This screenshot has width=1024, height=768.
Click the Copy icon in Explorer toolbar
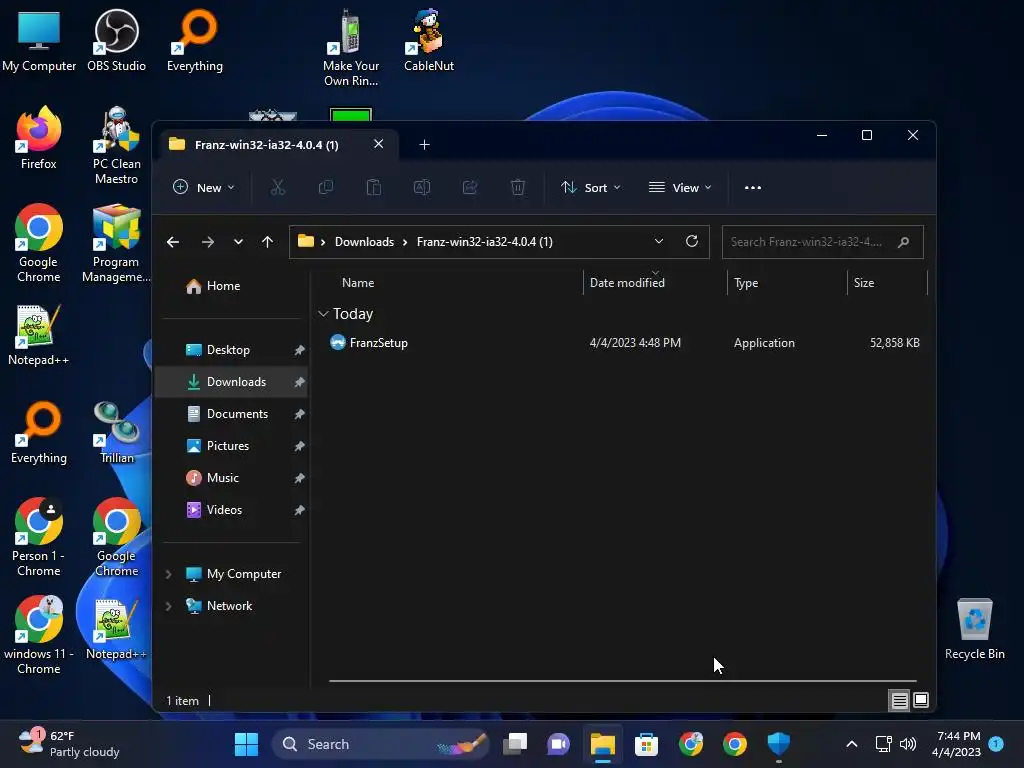click(325, 187)
